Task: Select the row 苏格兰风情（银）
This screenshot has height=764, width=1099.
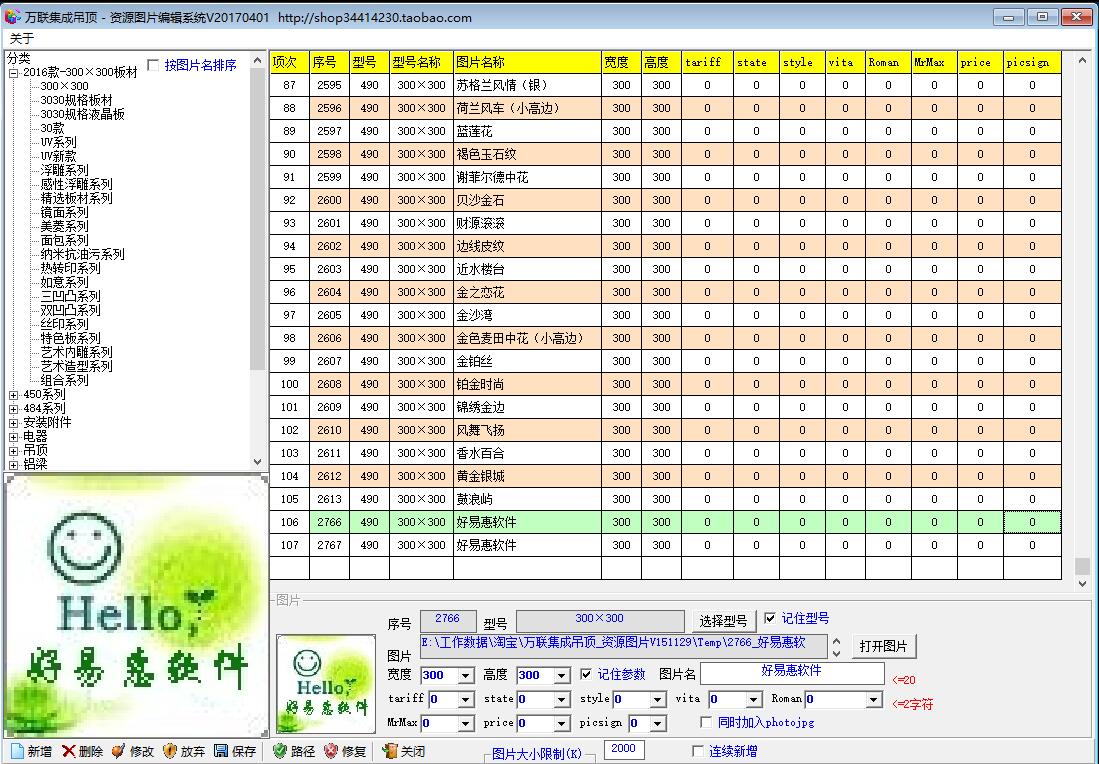Action: [665, 85]
